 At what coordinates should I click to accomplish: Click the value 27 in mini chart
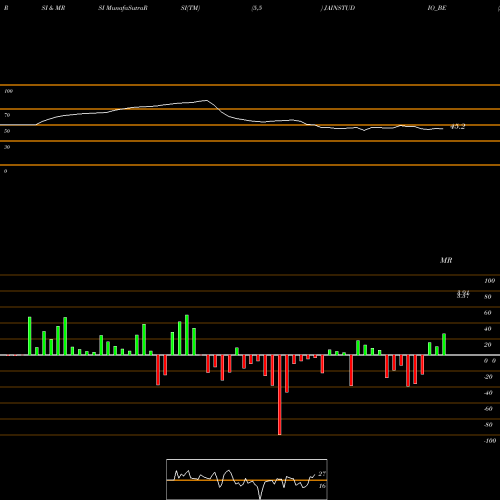[322, 474]
